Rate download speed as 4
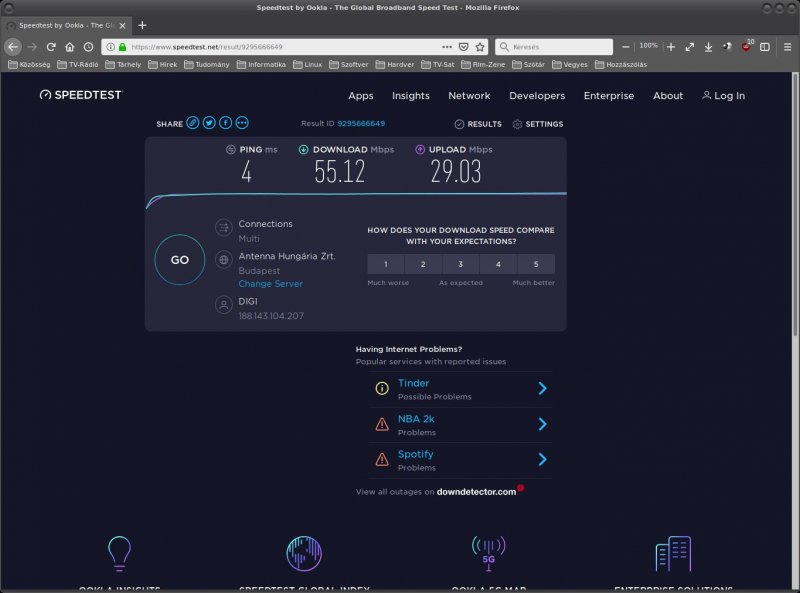The height and width of the screenshot is (593, 800). click(498, 264)
